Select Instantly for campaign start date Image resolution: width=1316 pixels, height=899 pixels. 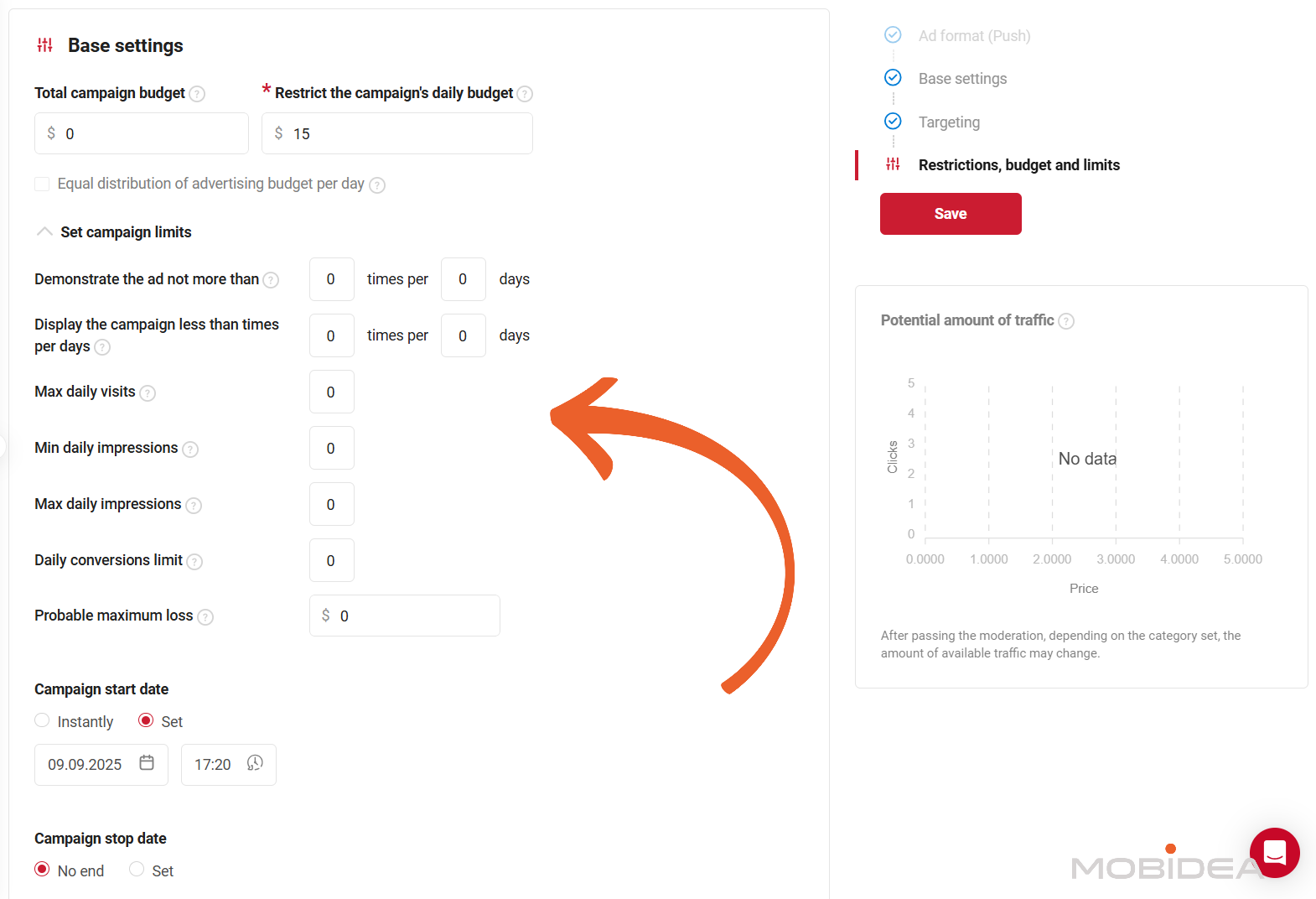pos(42,721)
